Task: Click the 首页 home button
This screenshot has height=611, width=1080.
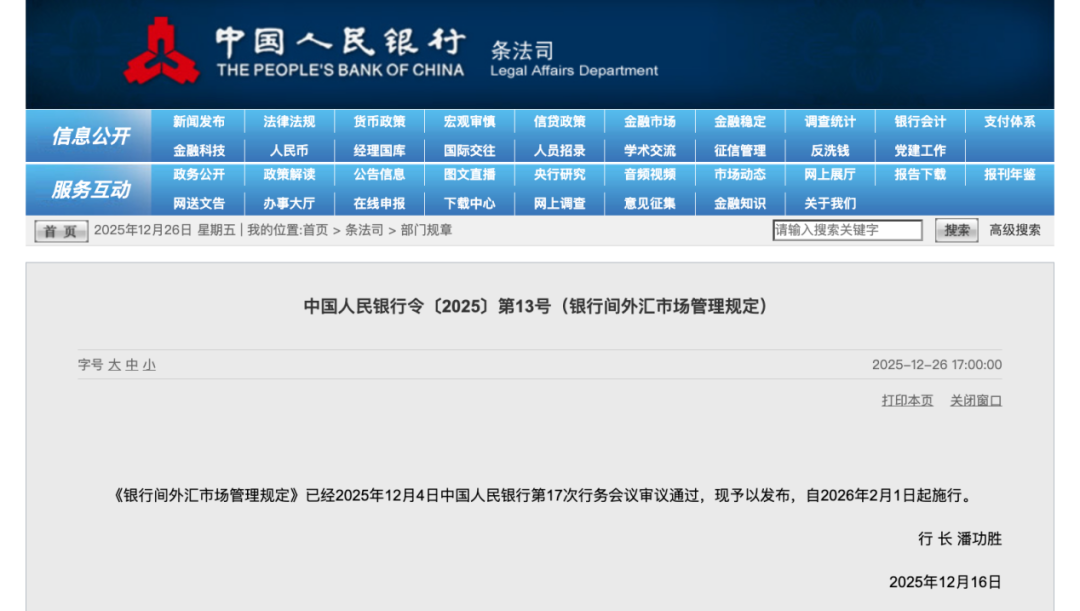Action: coord(61,231)
